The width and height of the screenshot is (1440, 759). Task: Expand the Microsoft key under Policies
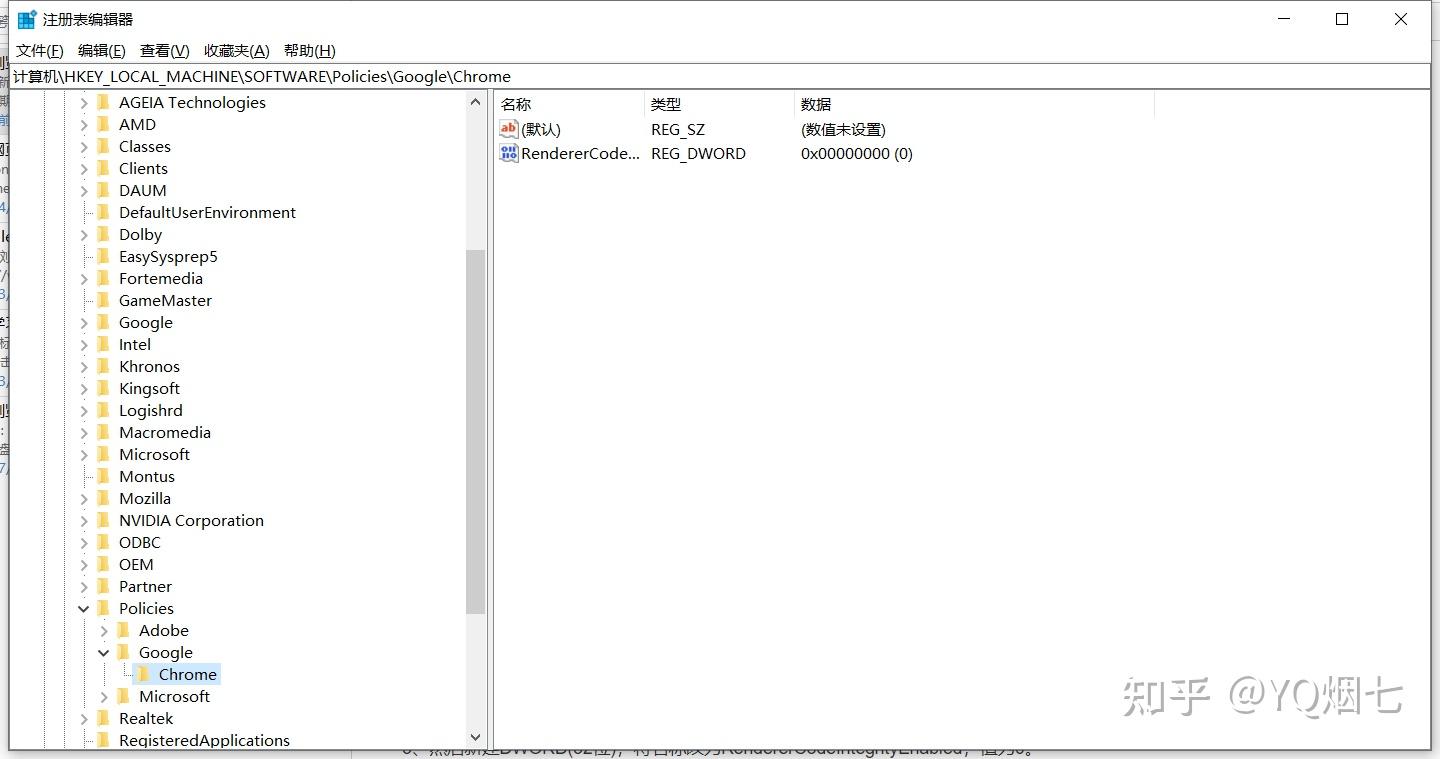[104, 697]
